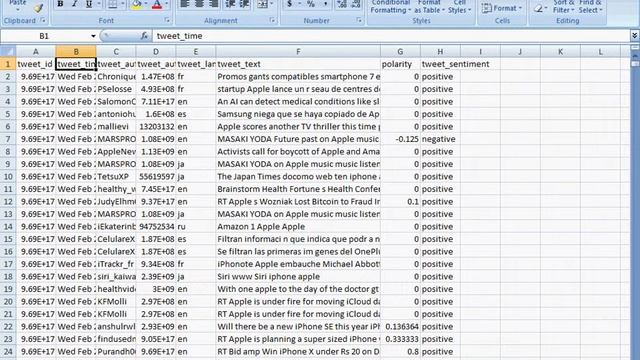Click the formula bar containing tweet_time
The height and width of the screenshot is (360, 640).
tap(391, 36)
